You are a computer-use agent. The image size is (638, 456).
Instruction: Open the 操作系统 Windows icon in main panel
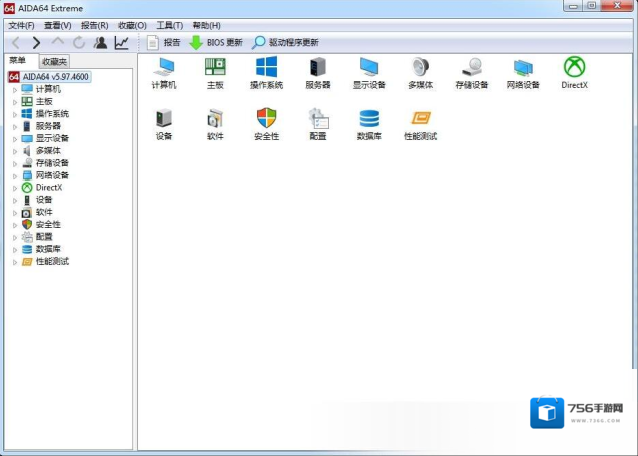coord(266,68)
